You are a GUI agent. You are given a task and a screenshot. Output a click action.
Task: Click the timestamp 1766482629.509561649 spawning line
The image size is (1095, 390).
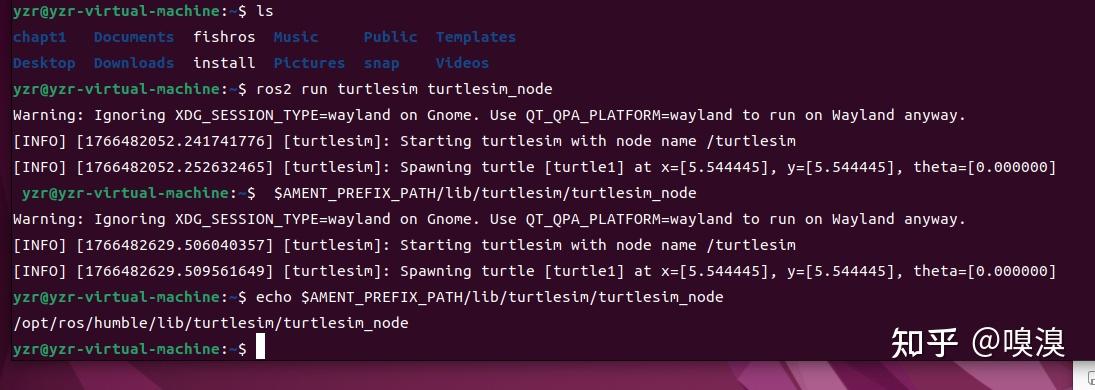point(534,271)
